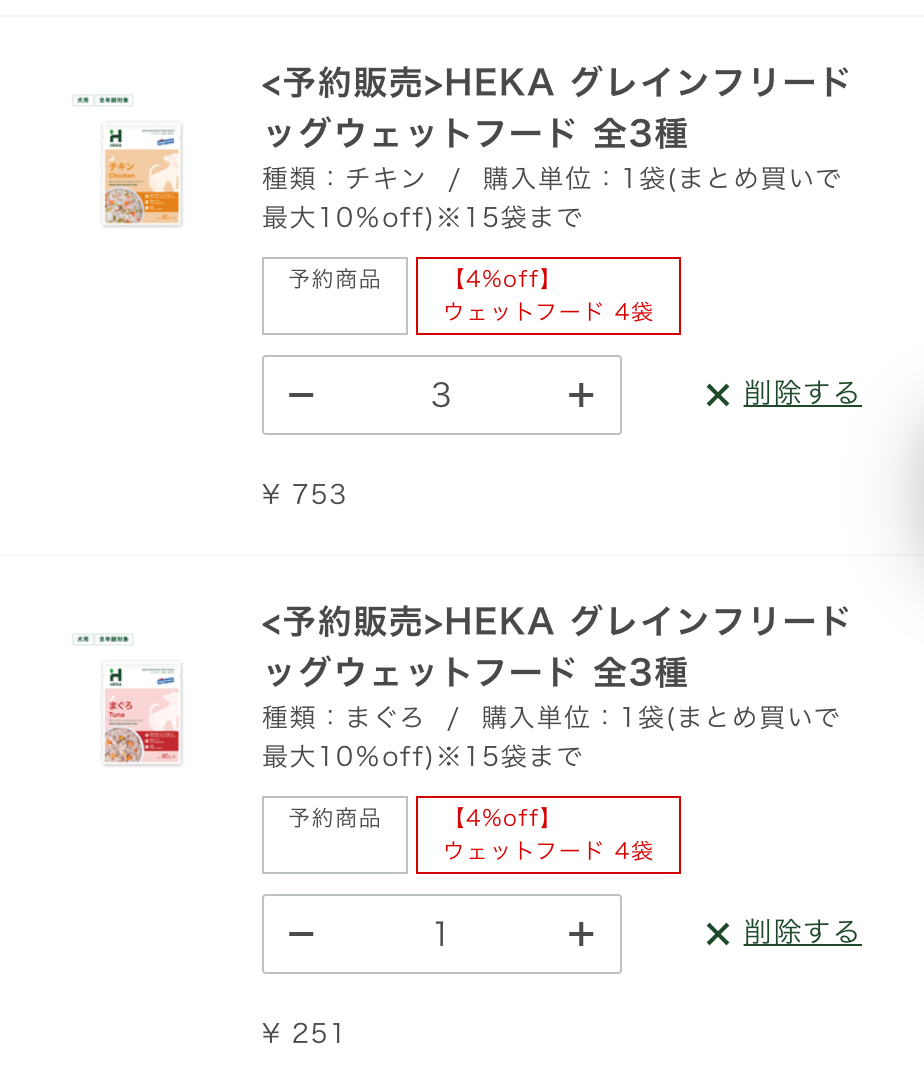
Task: Click the X icon for the まぐろ item
Action: click(x=717, y=935)
